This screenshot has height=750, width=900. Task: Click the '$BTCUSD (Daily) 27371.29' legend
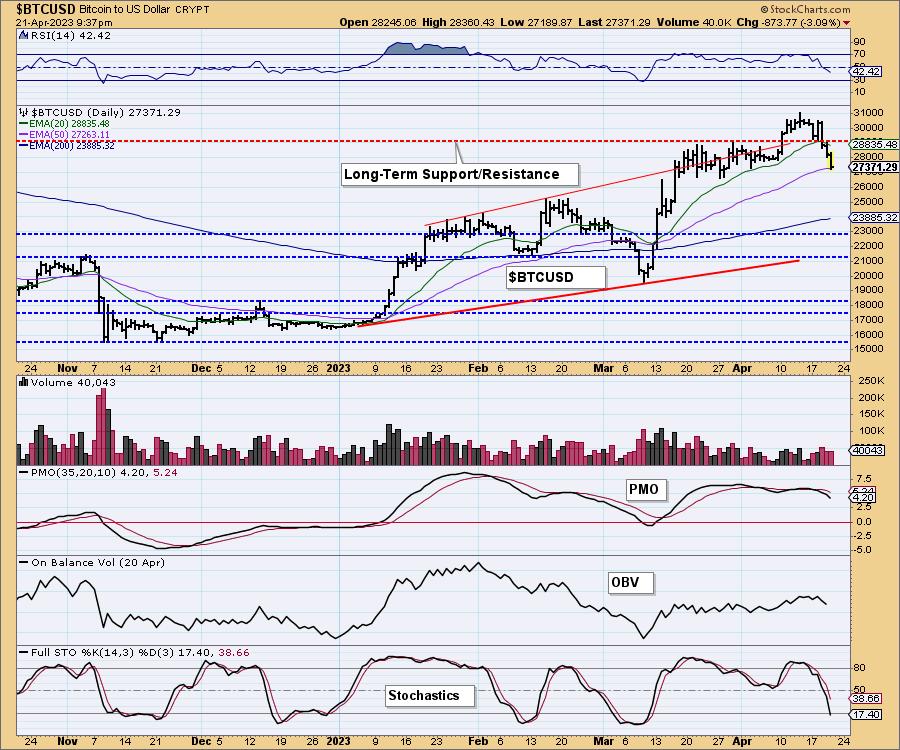click(x=106, y=112)
